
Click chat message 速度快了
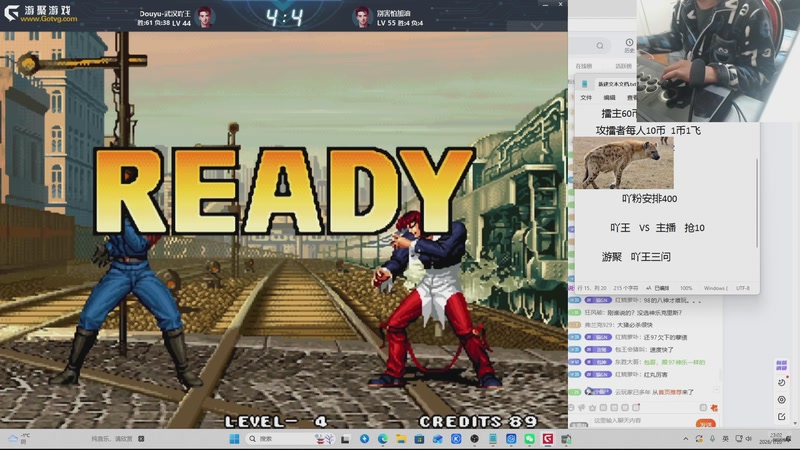(662, 350)
